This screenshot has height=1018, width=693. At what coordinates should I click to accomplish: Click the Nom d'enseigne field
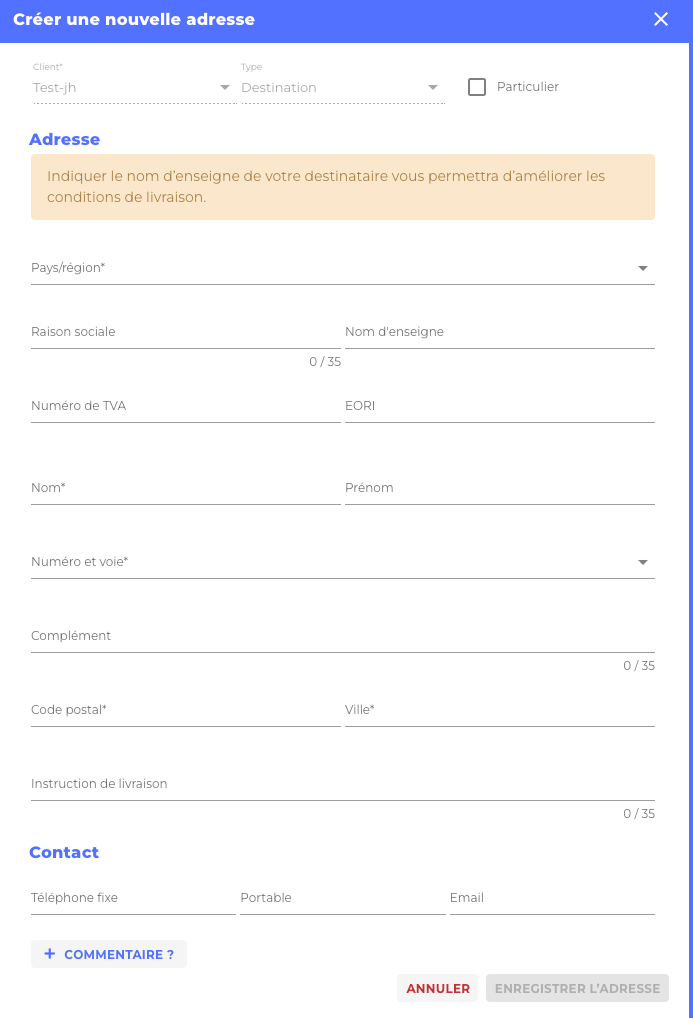[499, 333]
